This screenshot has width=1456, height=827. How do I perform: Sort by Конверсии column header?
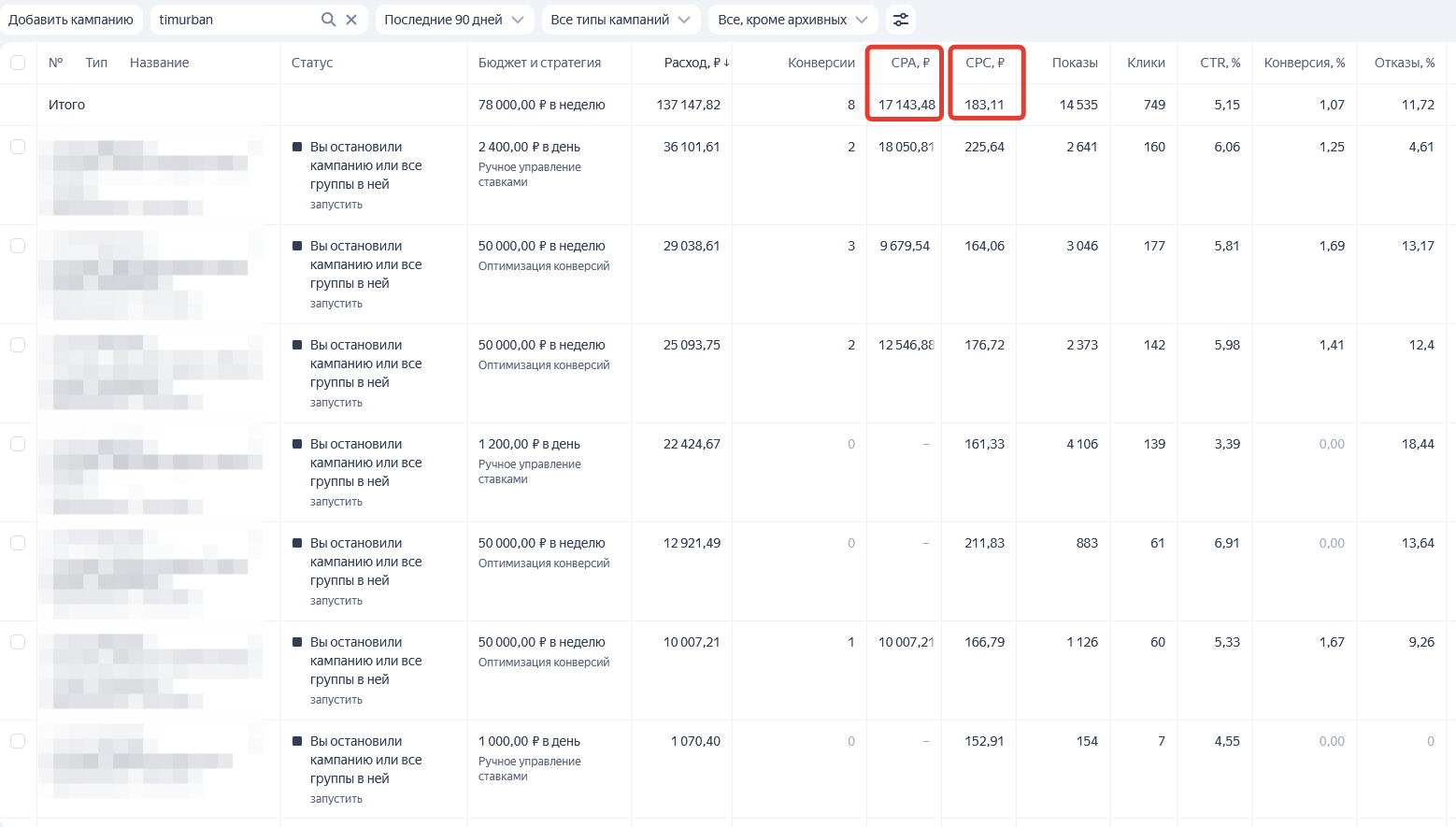click(x=821, y=63)
